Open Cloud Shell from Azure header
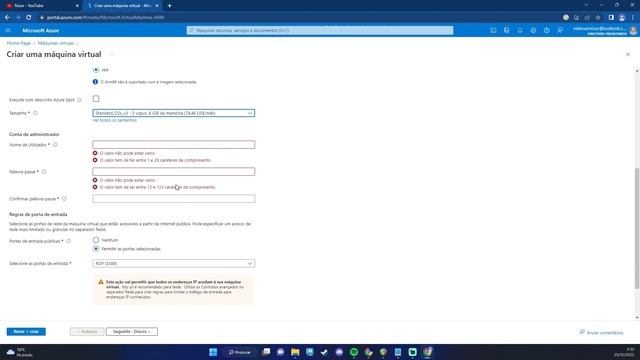The height and width of the screenshot is (360, 640). click(493, 31)
